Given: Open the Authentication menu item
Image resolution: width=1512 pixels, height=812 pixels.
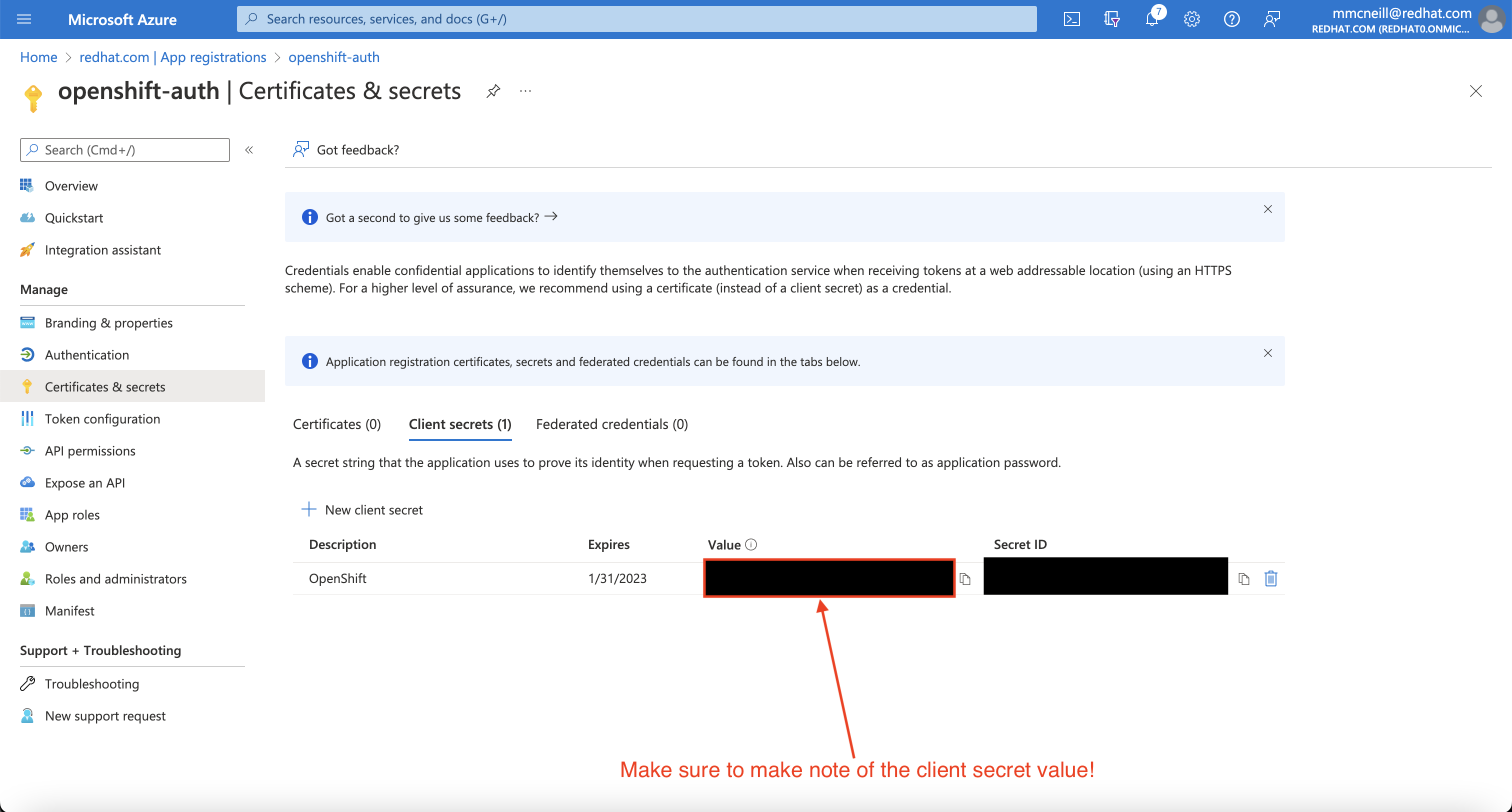Looking at the screenshot, I should point(86,354).
